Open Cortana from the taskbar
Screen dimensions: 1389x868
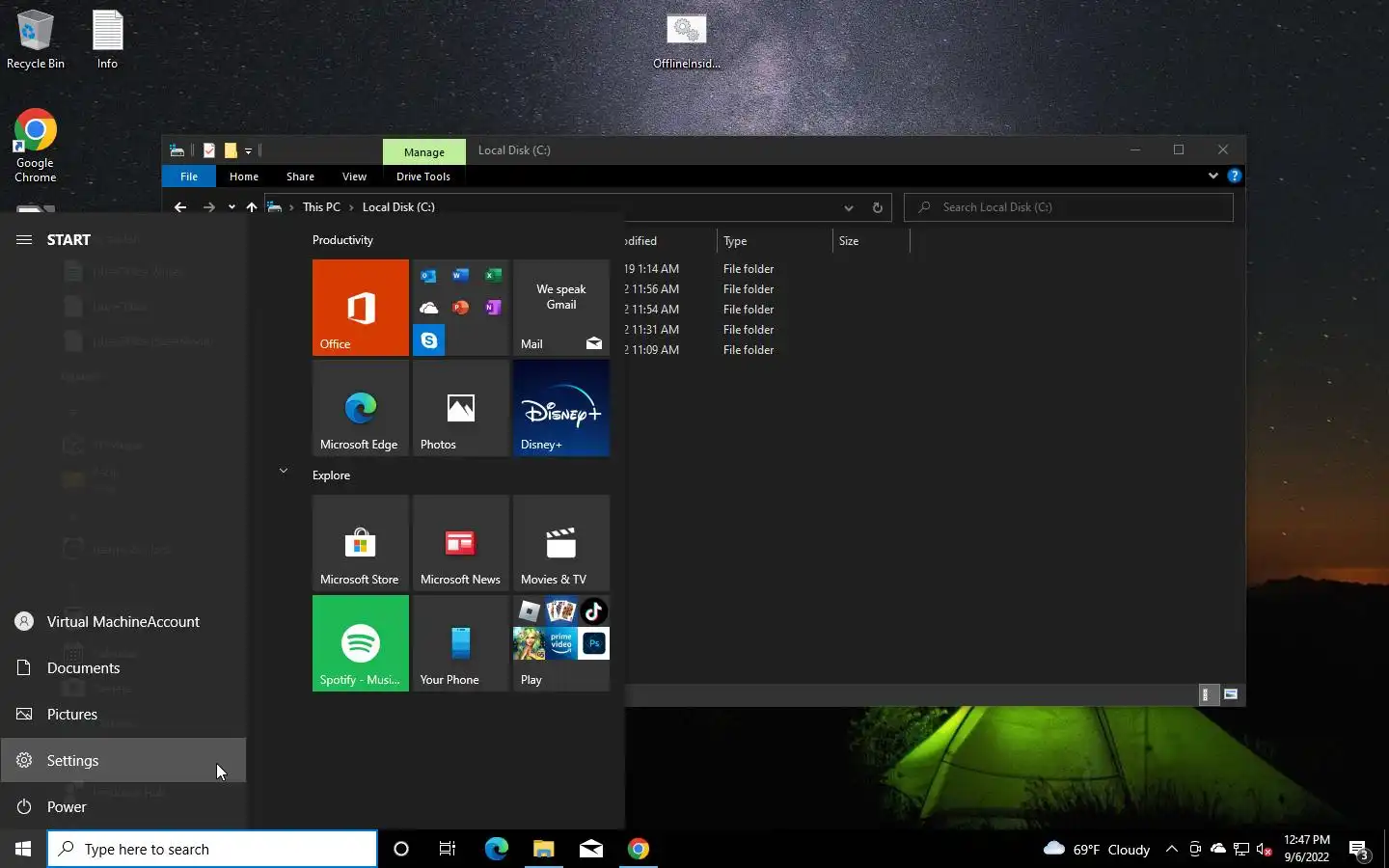coord(401,849)
